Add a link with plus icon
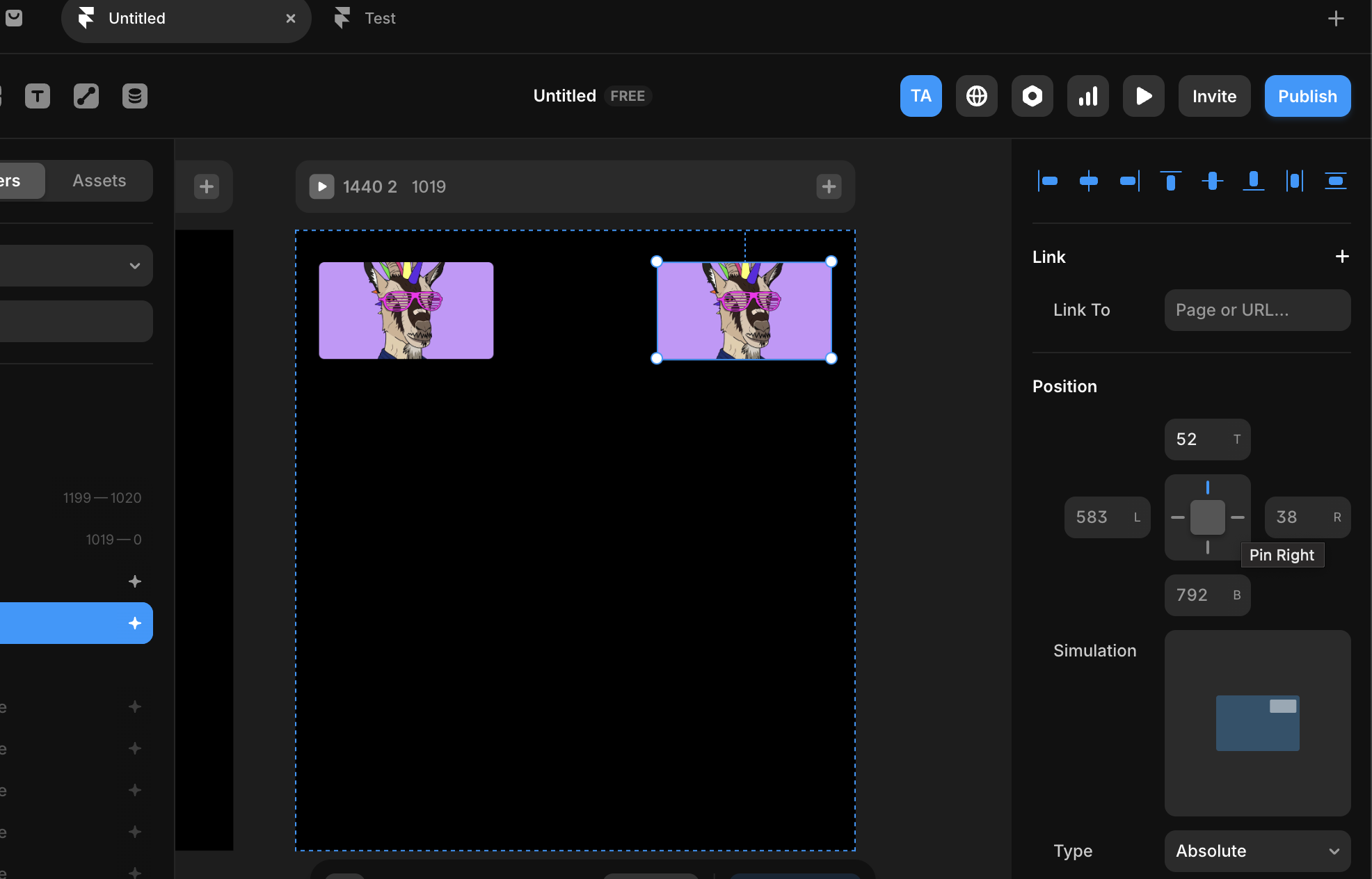Viewport: 1372px width, 879px height. [x=1342, y=257]
